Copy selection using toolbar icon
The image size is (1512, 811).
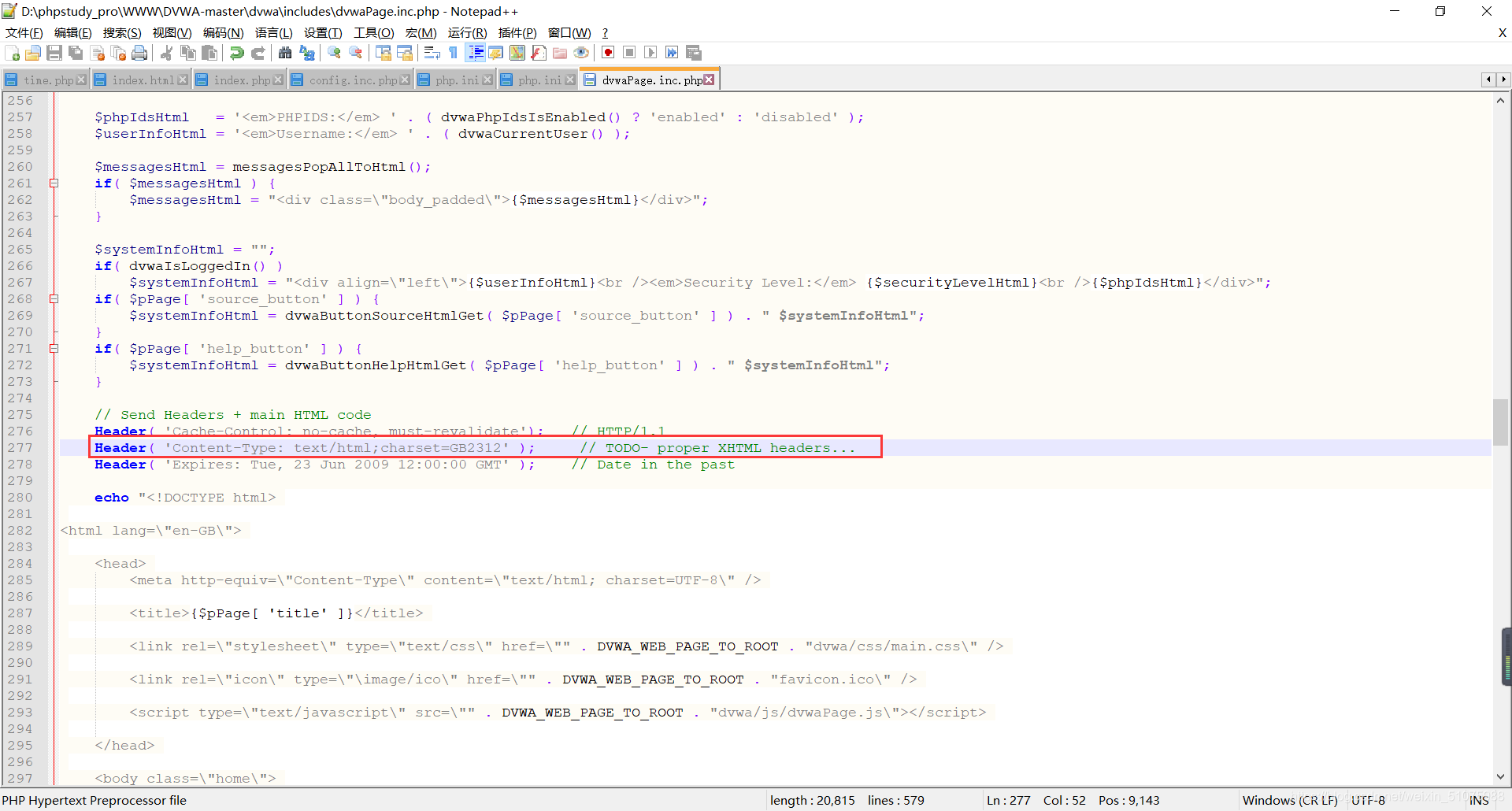(188, 53)
